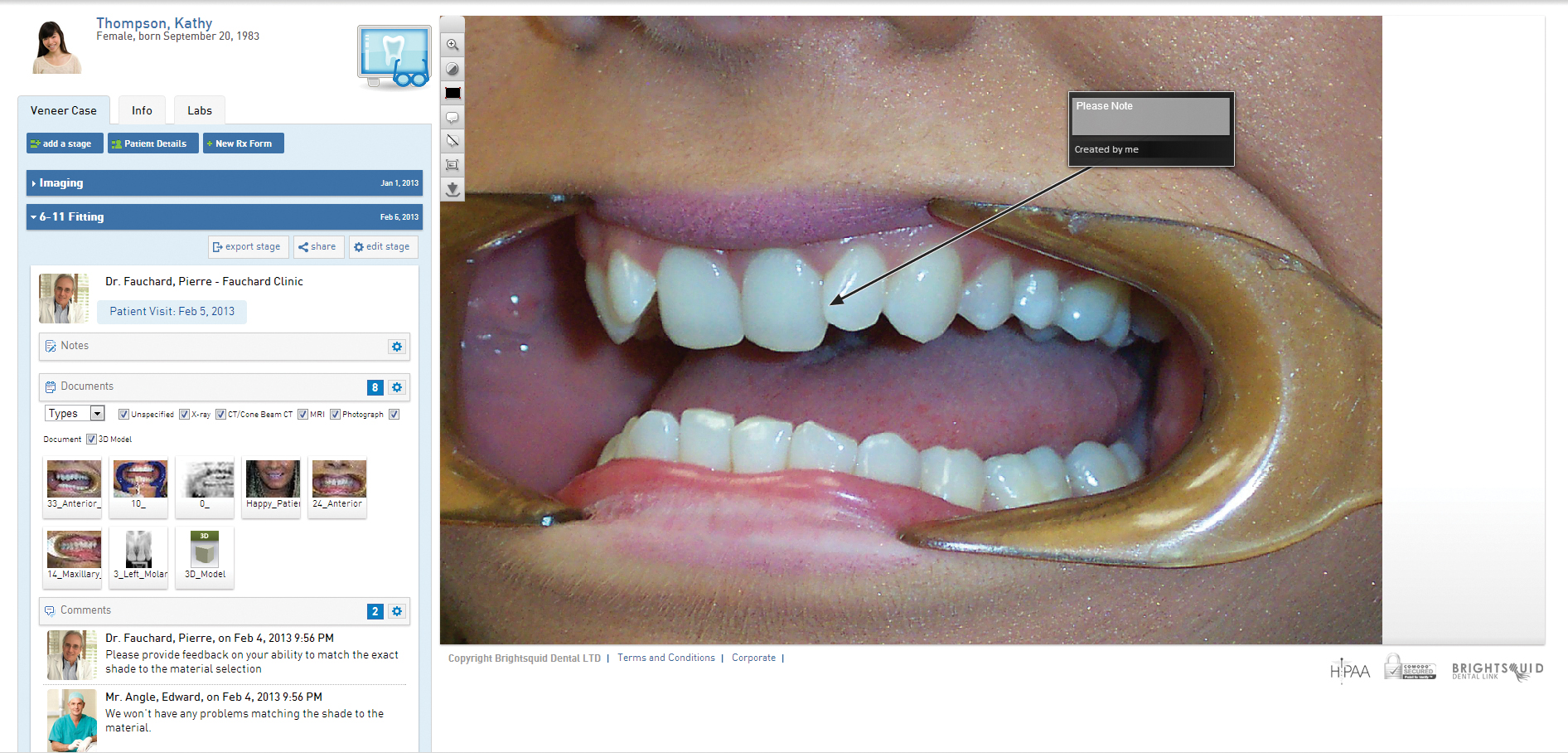Viewport: 1568px width, 753px height.
Task: Open the 3_Left_Molar x-ray thumbnail
Action: [x=139, y=554]
